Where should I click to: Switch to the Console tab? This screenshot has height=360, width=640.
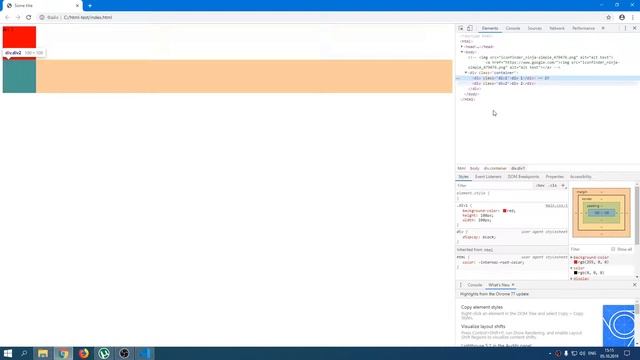click(513, 28)
